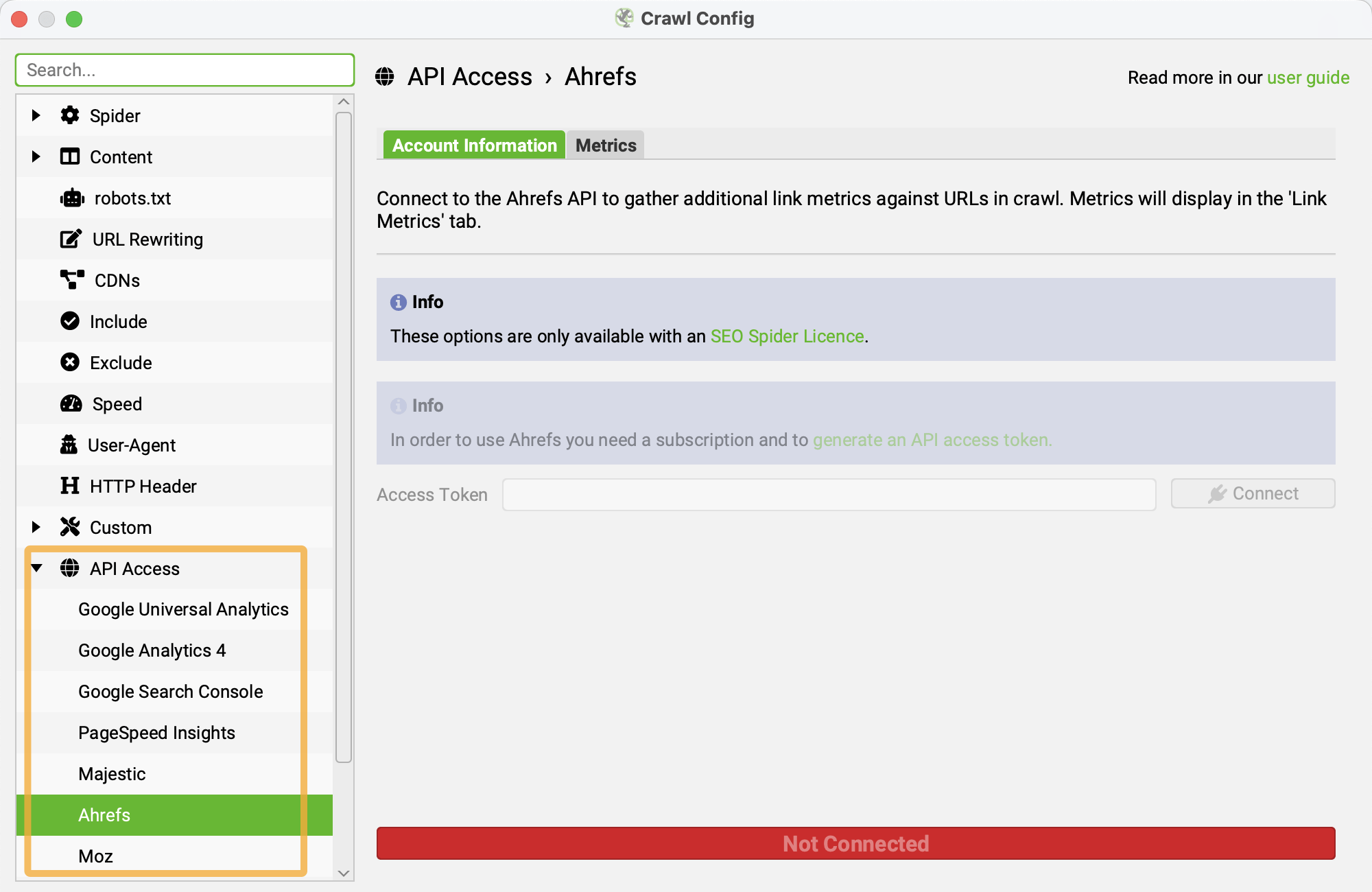Viewport: 1372px width, 892px height.
Task: Click the Connect button
Action: 1253,493
